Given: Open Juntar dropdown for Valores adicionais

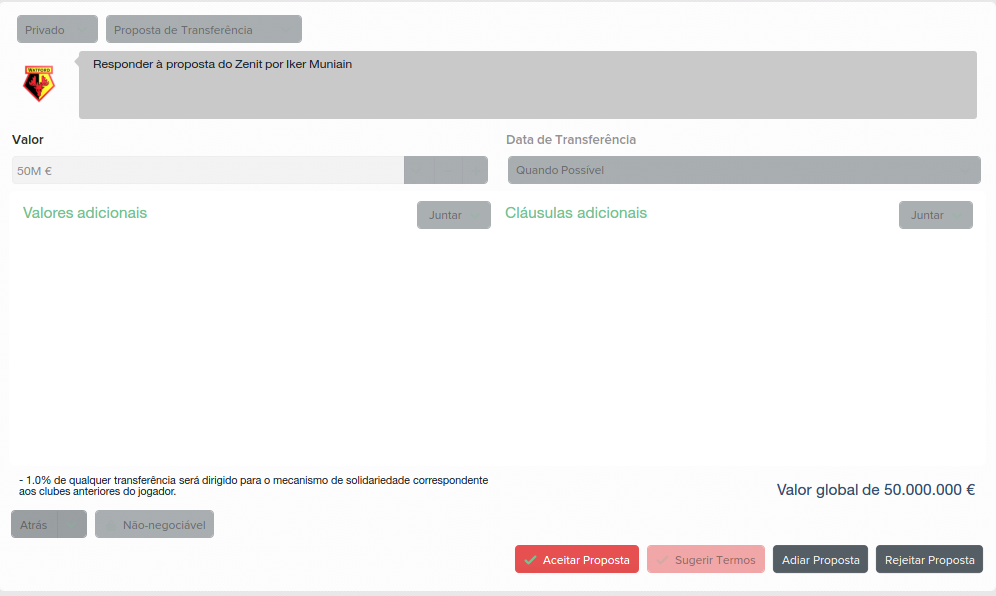Looking at the screenshot, I should click(454, 215).
